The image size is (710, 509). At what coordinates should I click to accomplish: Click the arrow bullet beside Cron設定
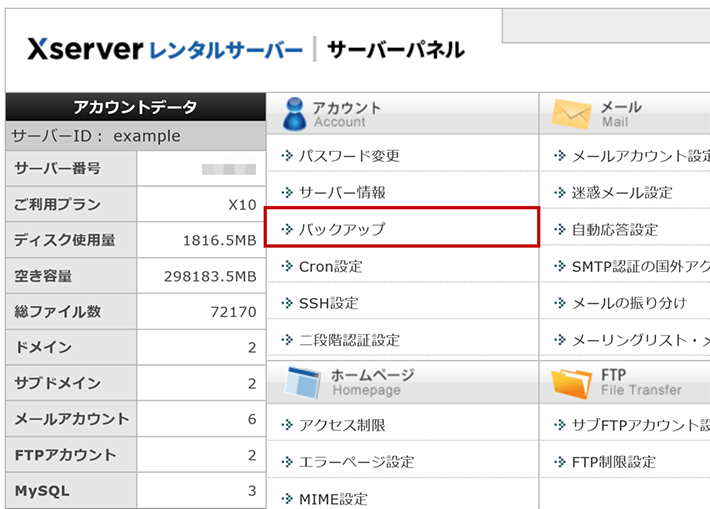point(287,266)
